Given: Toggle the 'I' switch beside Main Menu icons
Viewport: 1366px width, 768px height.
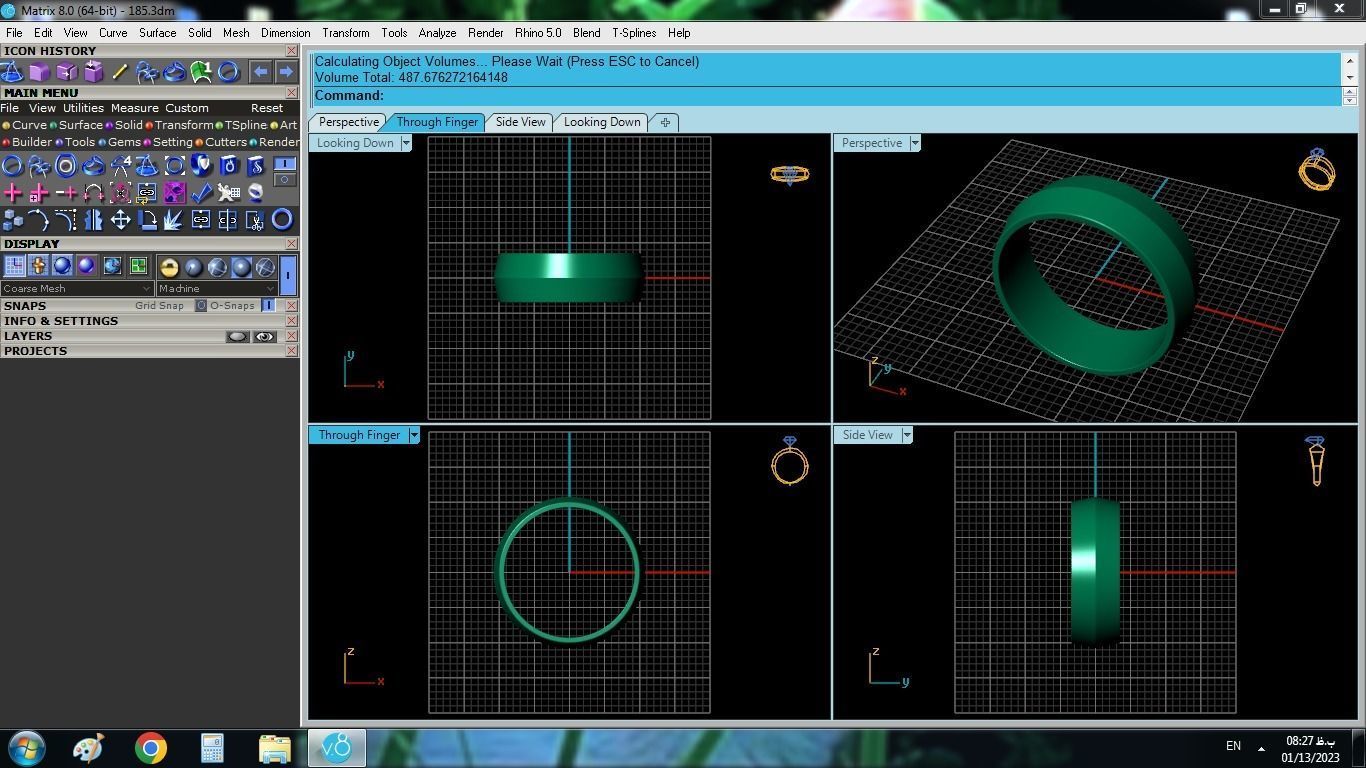Looking at the screenshot, I should pos(284,164).
